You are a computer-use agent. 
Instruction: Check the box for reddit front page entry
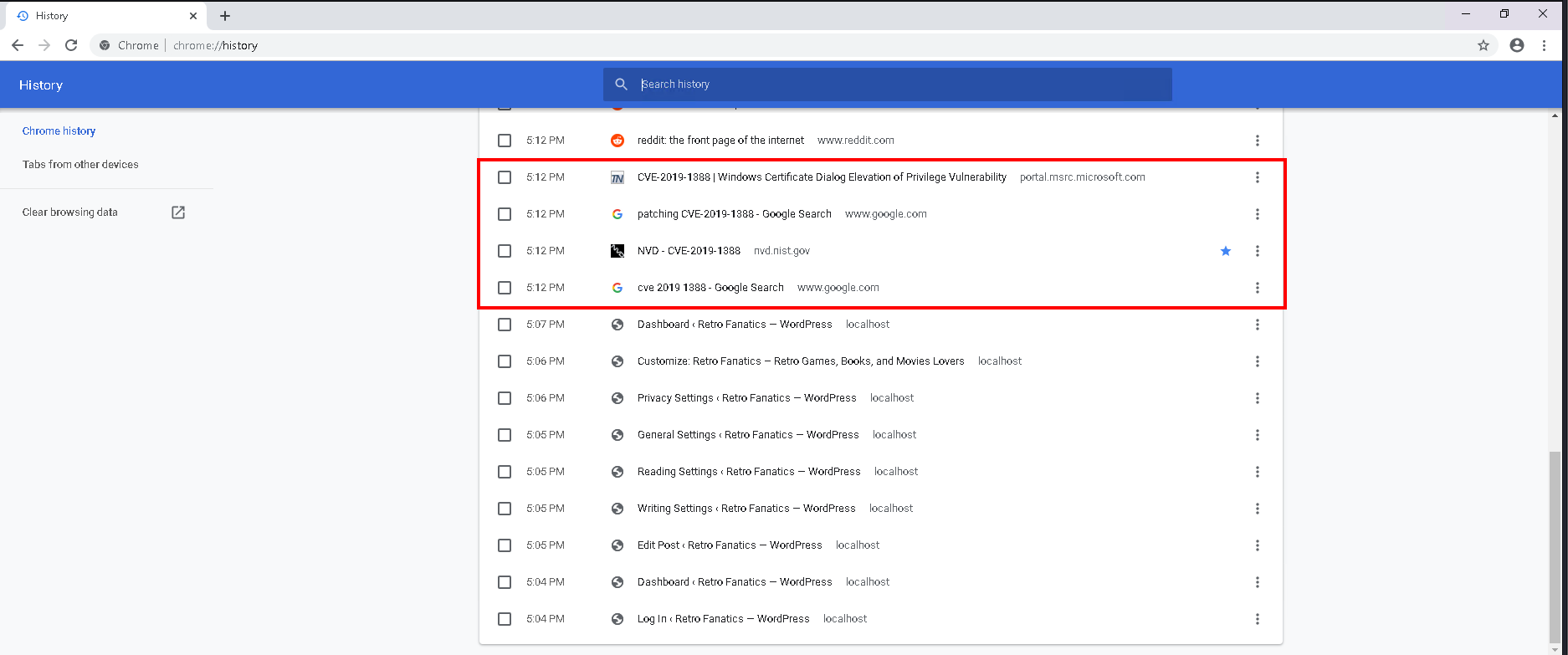click(x=505, y=141)
